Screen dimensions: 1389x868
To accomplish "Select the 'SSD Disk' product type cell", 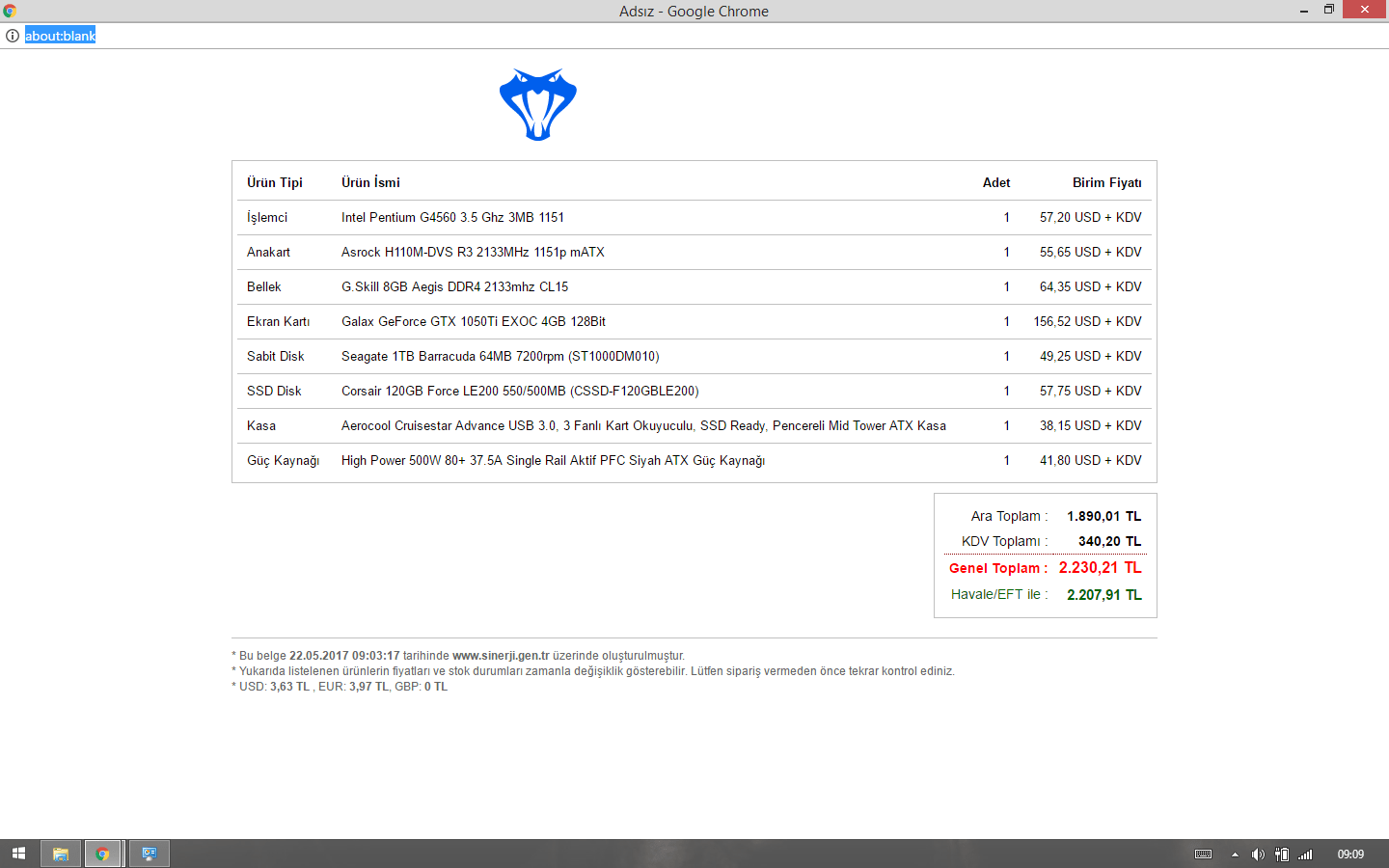I will click(x=274, y=391).
